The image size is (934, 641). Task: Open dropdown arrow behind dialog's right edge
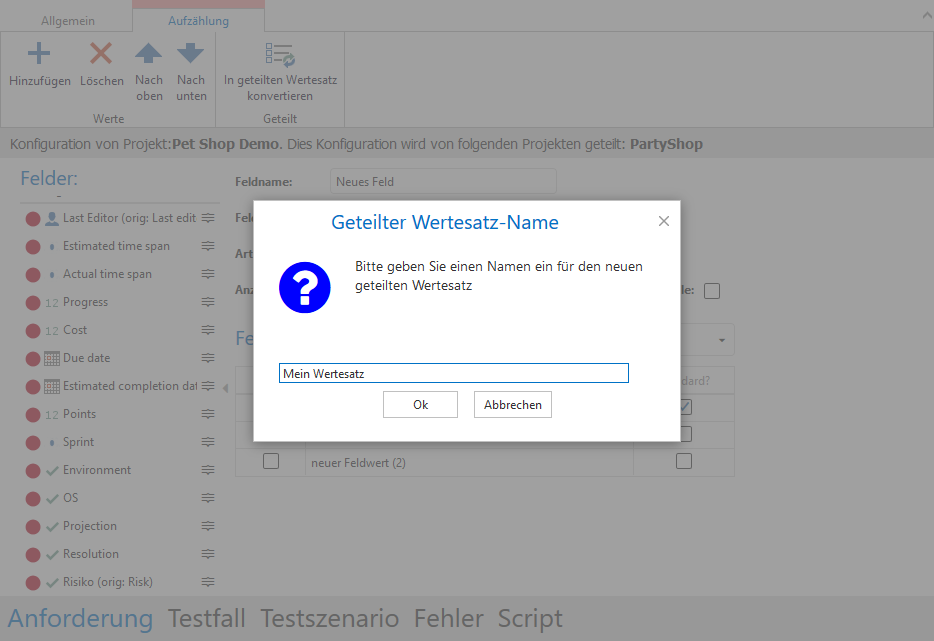(722, 340)
